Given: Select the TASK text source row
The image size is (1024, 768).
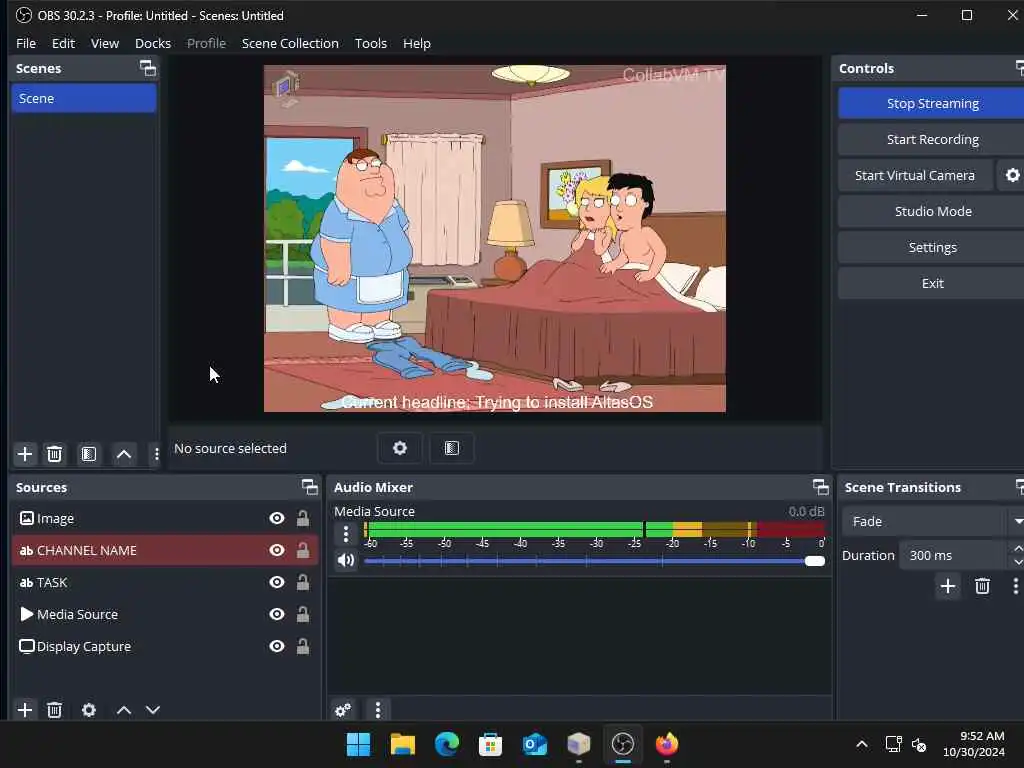Looking at the screenshot, I should point(165,582).
